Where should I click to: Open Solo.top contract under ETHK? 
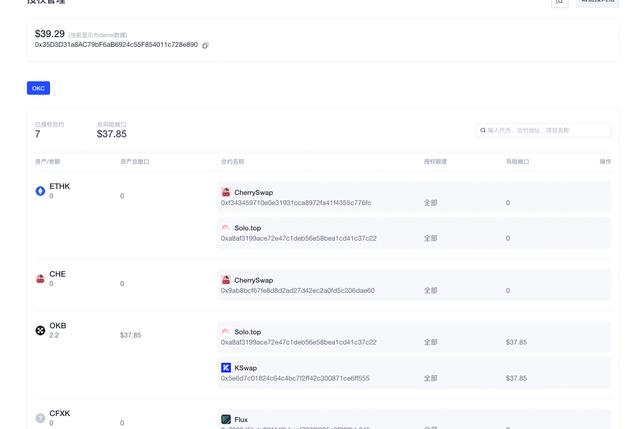[247, 228]
